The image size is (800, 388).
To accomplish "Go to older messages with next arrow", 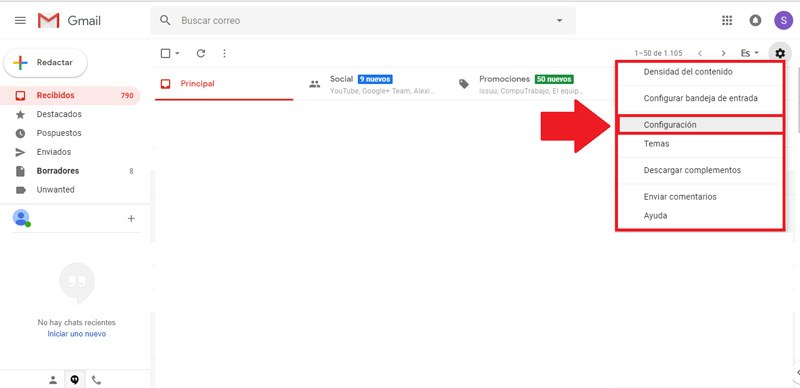I will 723,53.
